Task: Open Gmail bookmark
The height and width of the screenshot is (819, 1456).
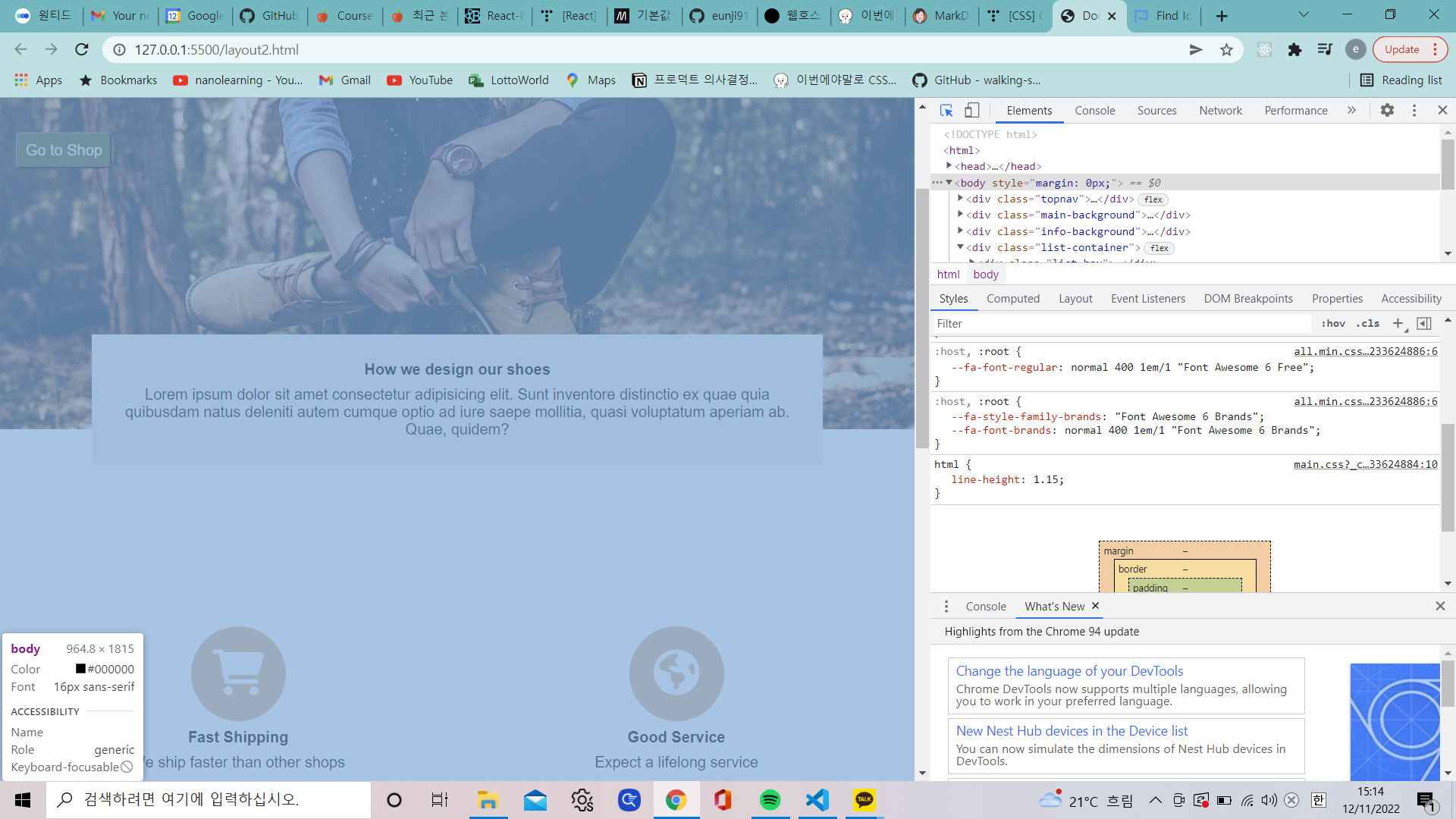Action: pyautogui.click(x=345, y=80)
